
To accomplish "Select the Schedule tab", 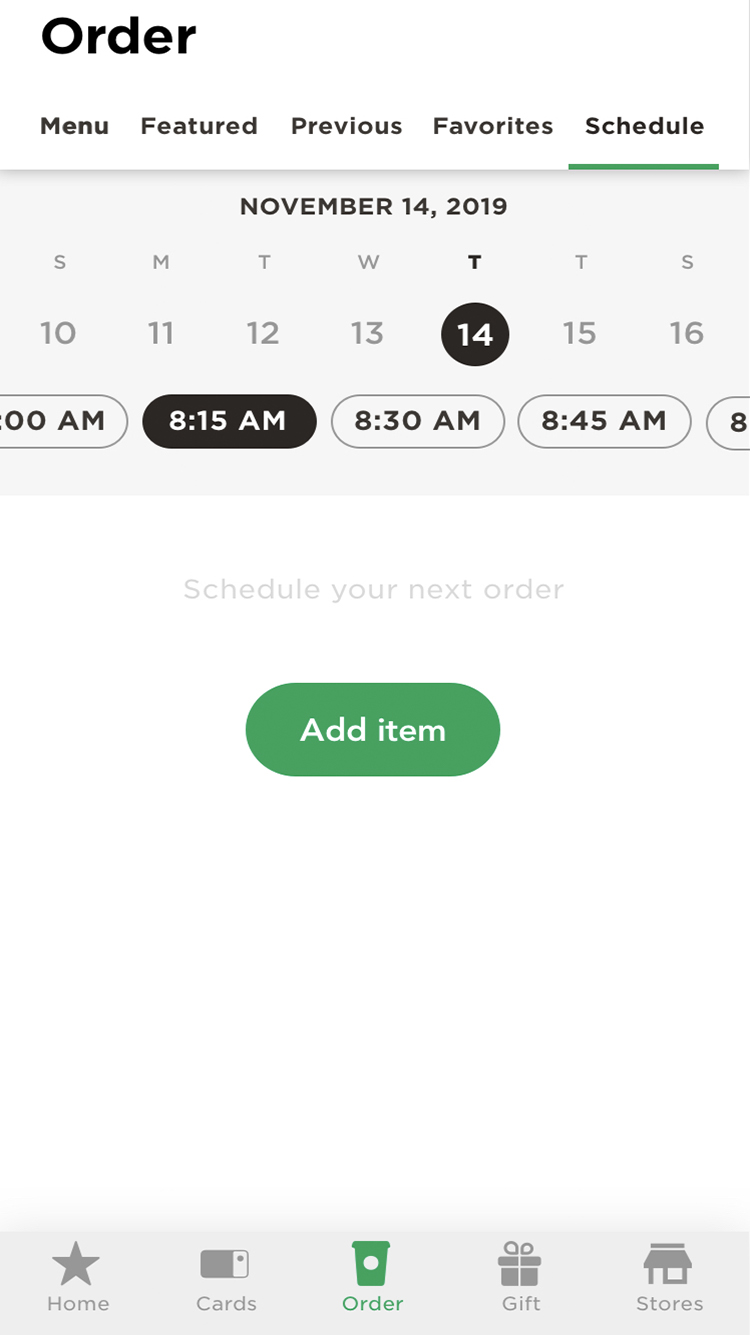I will [x=644, y=126].
